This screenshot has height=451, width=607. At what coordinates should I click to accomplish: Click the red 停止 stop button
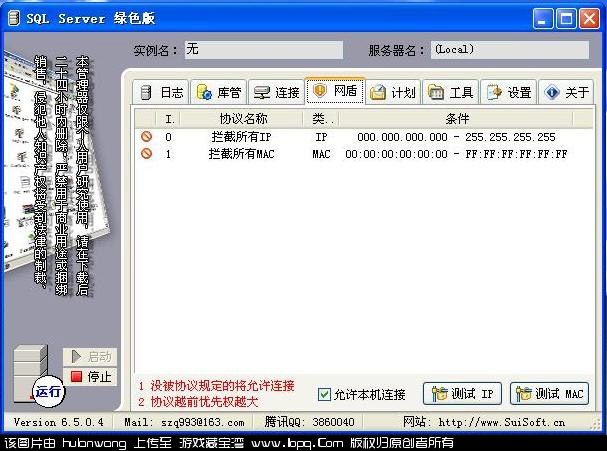click(x=90, y=376)
